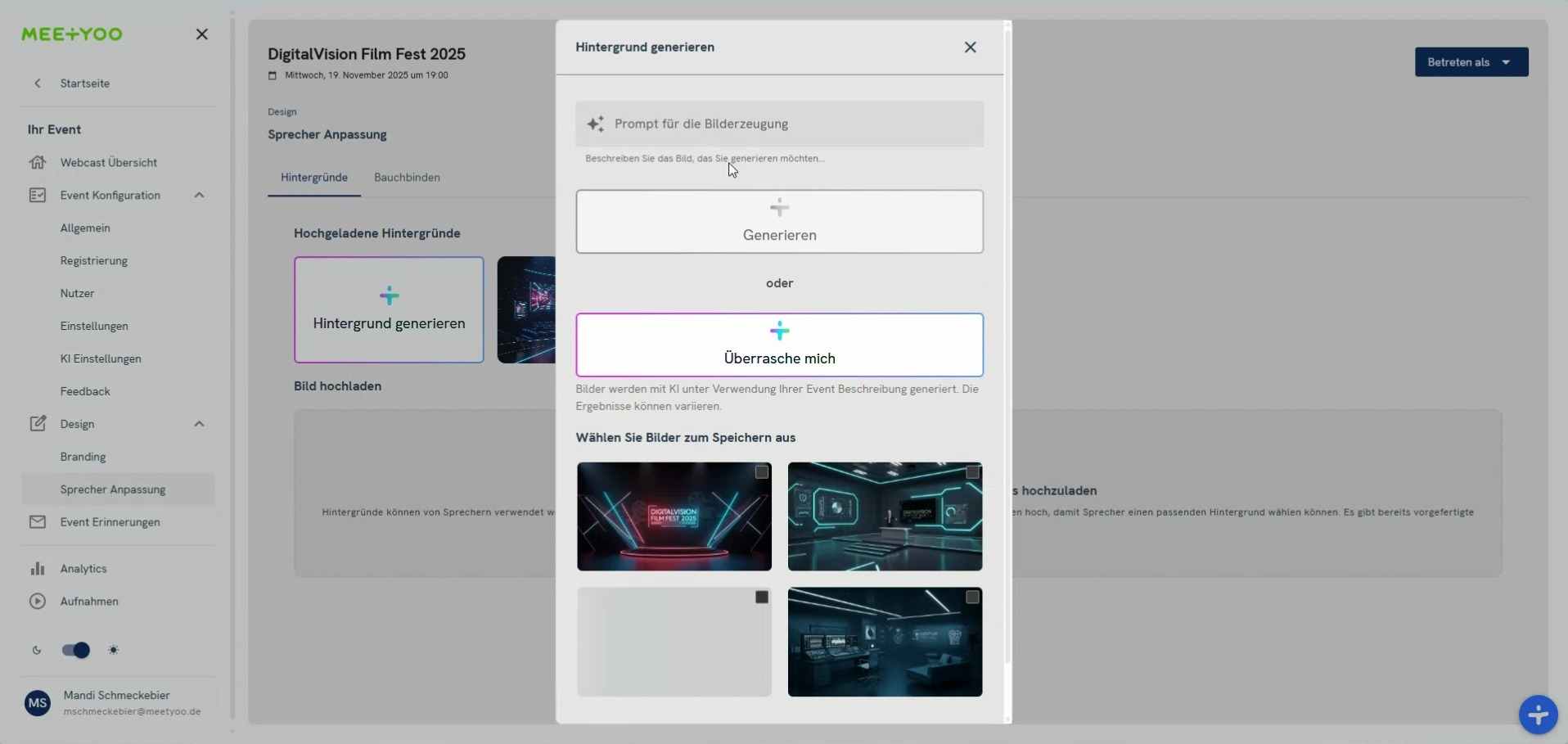Open the Hintergründe tab

pyautogui.click(x=314, y=177)
